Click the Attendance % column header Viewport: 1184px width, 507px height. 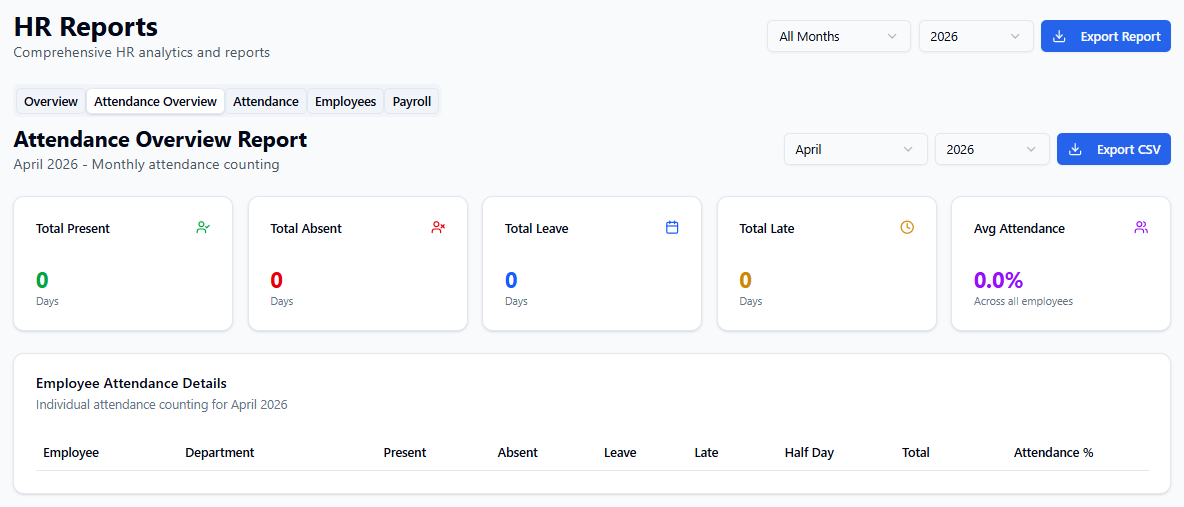[1053, 453]
